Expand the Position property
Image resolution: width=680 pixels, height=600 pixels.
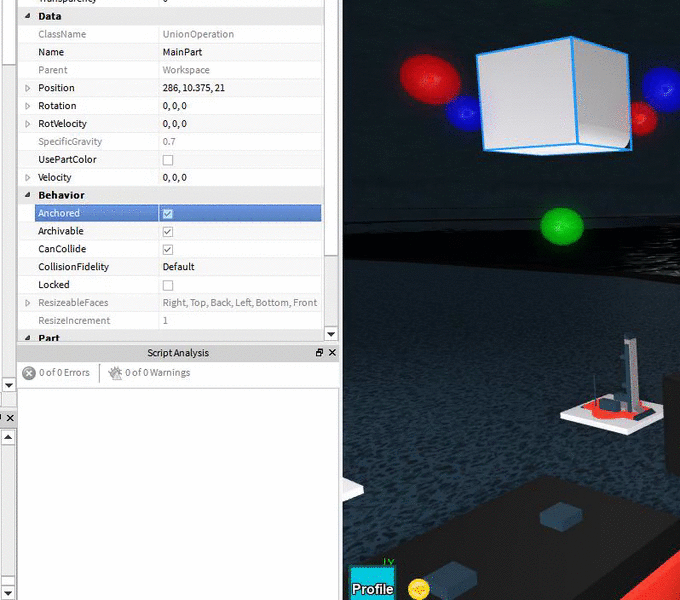tap(28, 88)
